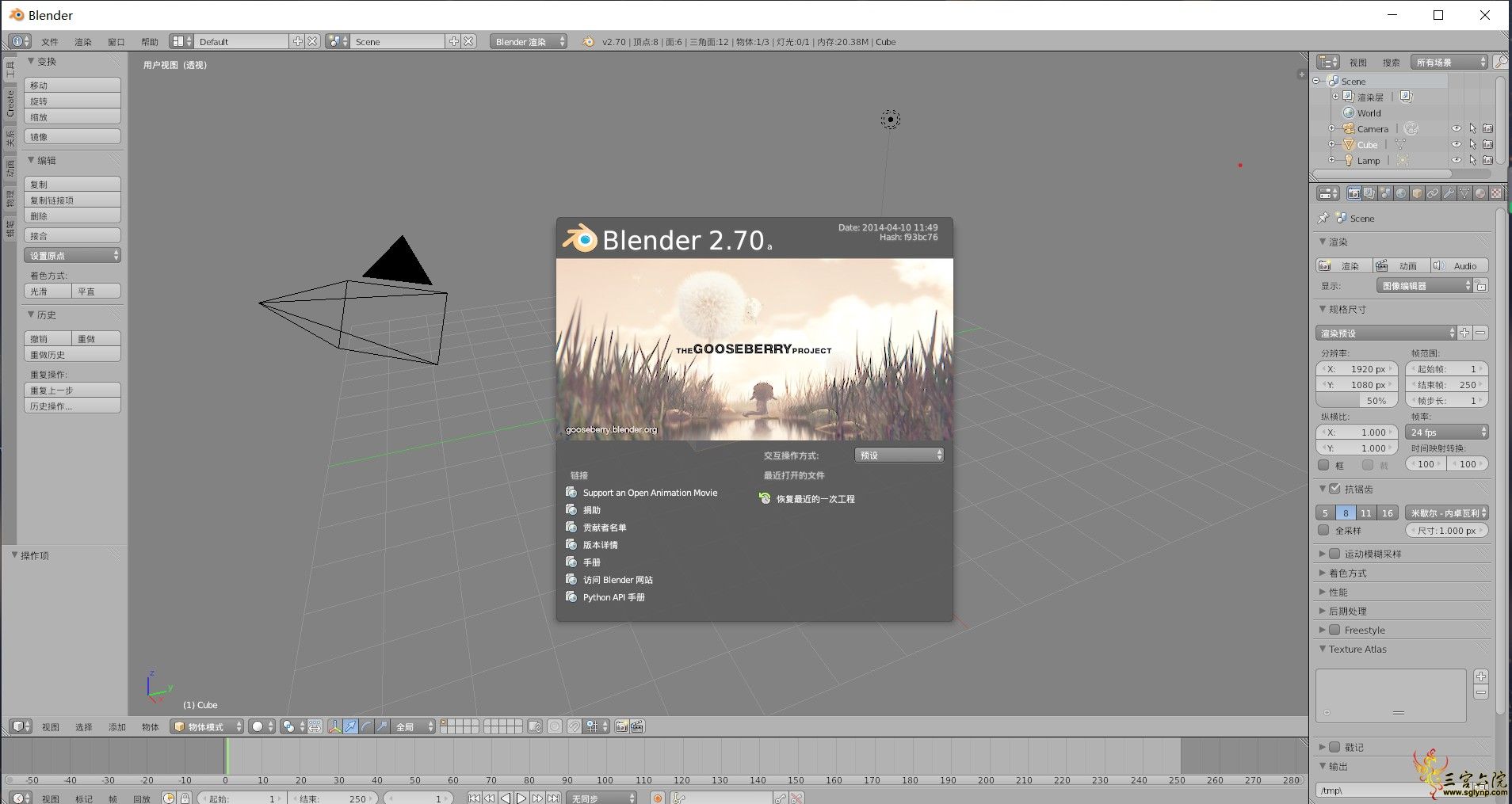Enable the 运动模糊采样 motion blur checkbox
The width and height of the screenshot is (1512, 804).
click(1335, 554)
